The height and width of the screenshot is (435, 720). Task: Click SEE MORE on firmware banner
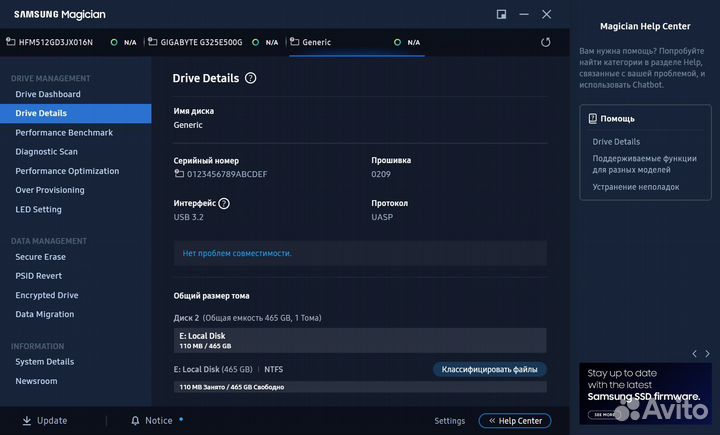604,414
